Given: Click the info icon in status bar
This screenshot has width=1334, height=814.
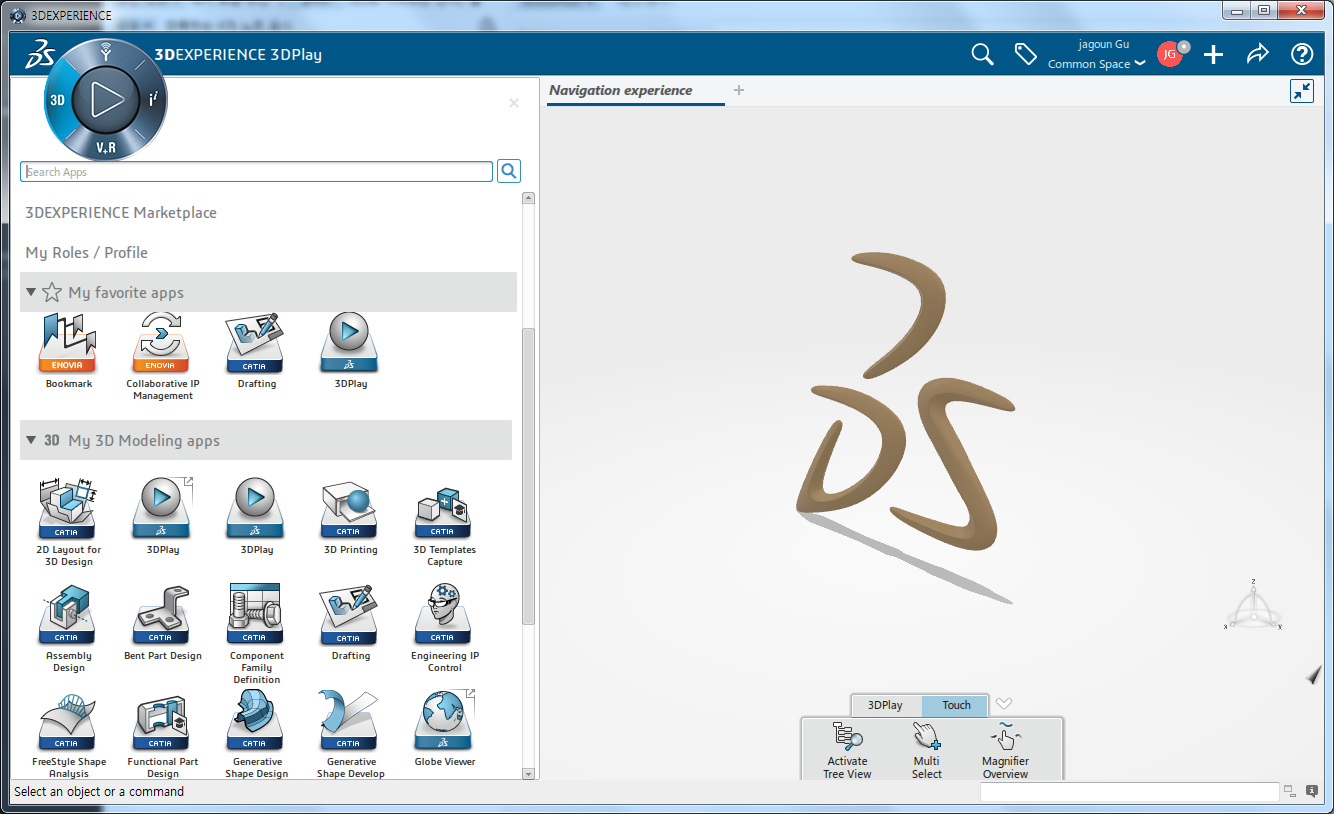Looking at the screenshot, I should click(1312, 791).
